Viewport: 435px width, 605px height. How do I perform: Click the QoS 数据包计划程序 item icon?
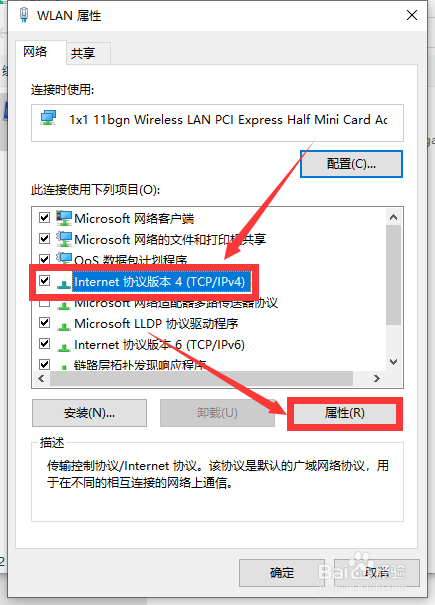pyautogui.click(x=64, y=259)
